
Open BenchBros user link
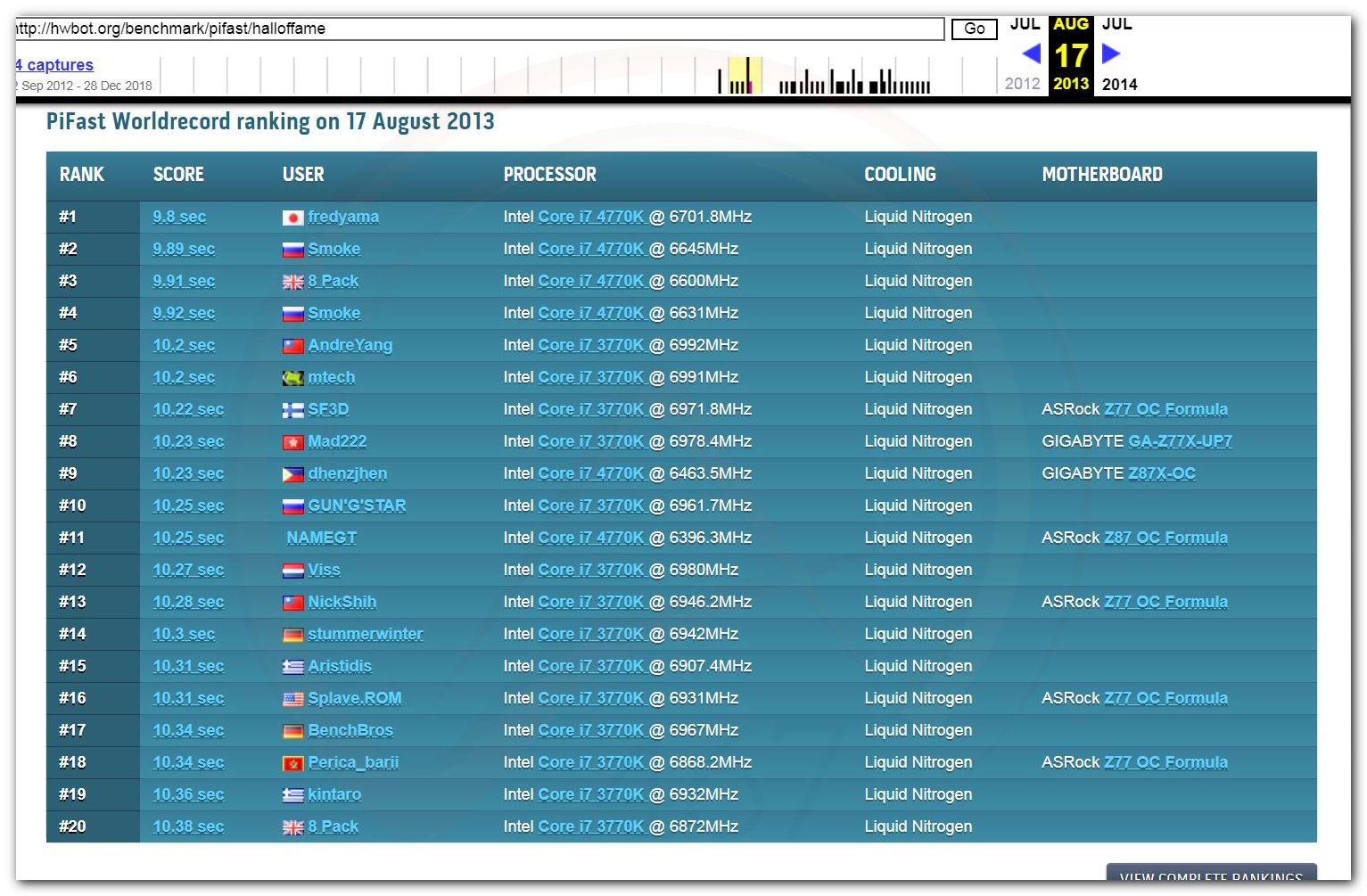pyautogui.click(x=350, y=730)
